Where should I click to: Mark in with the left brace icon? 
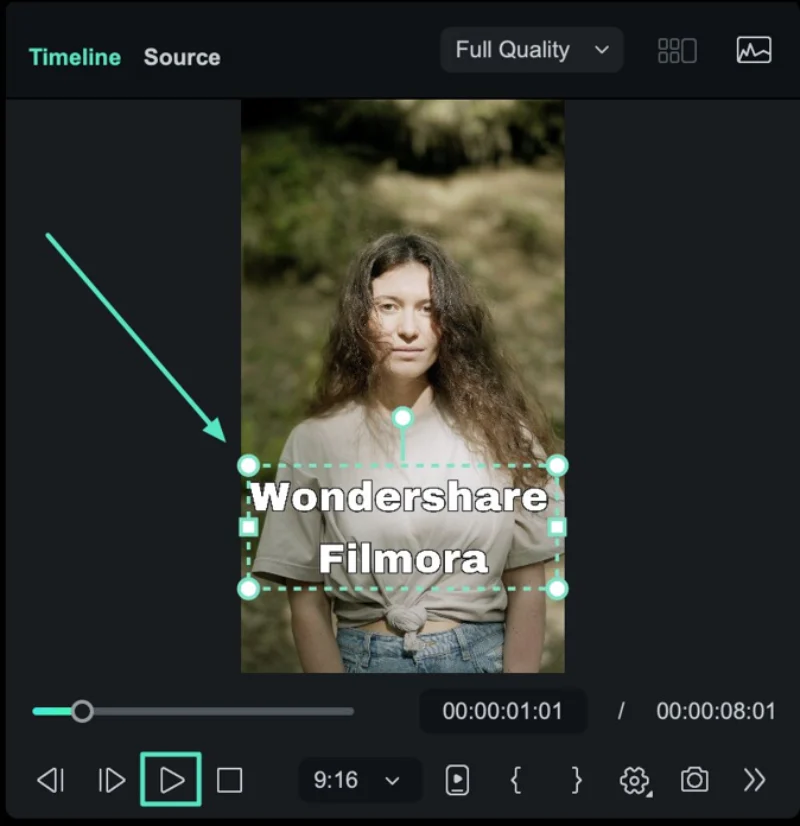tap(516, 780)
